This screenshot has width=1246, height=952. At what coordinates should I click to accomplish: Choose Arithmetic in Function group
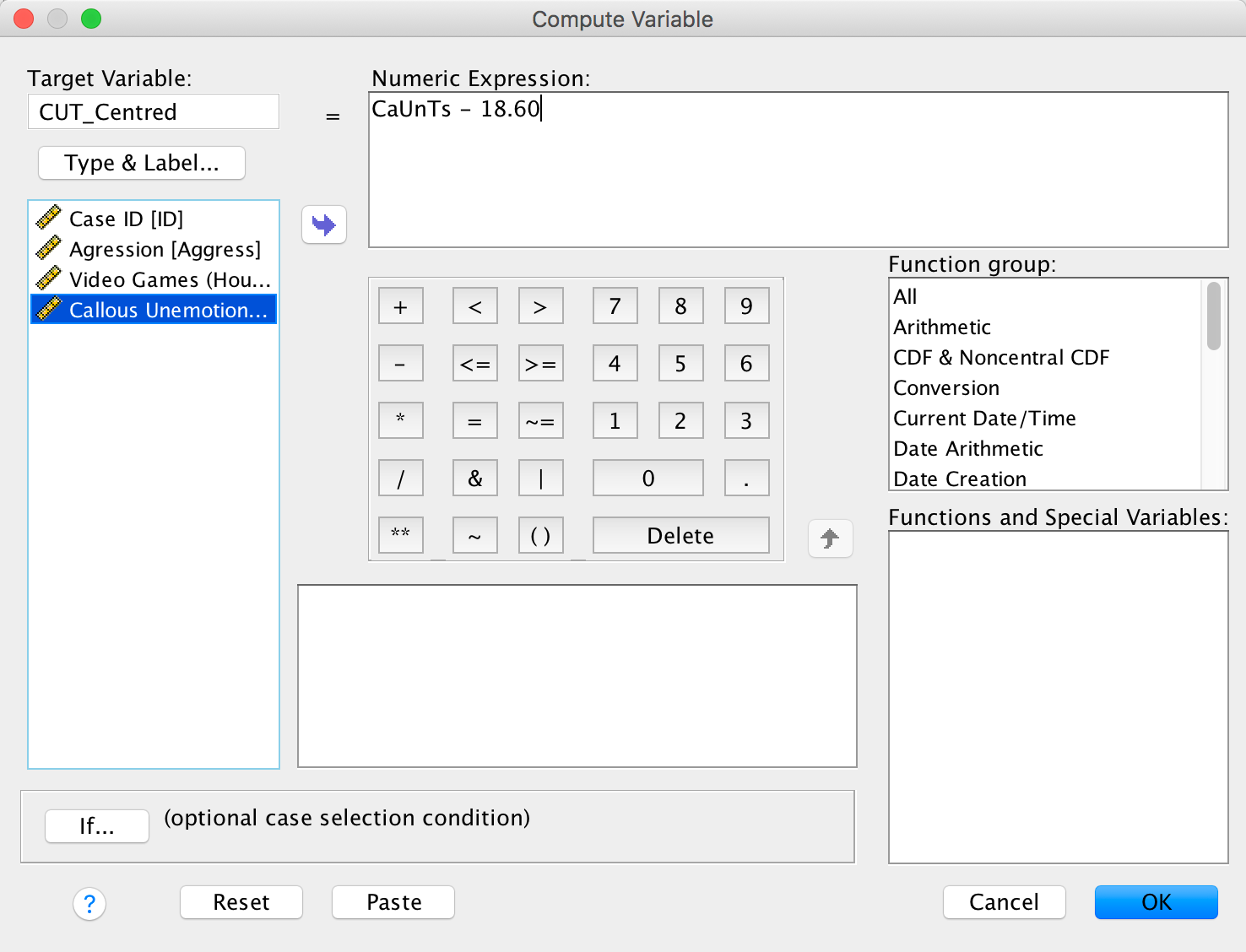942,327
